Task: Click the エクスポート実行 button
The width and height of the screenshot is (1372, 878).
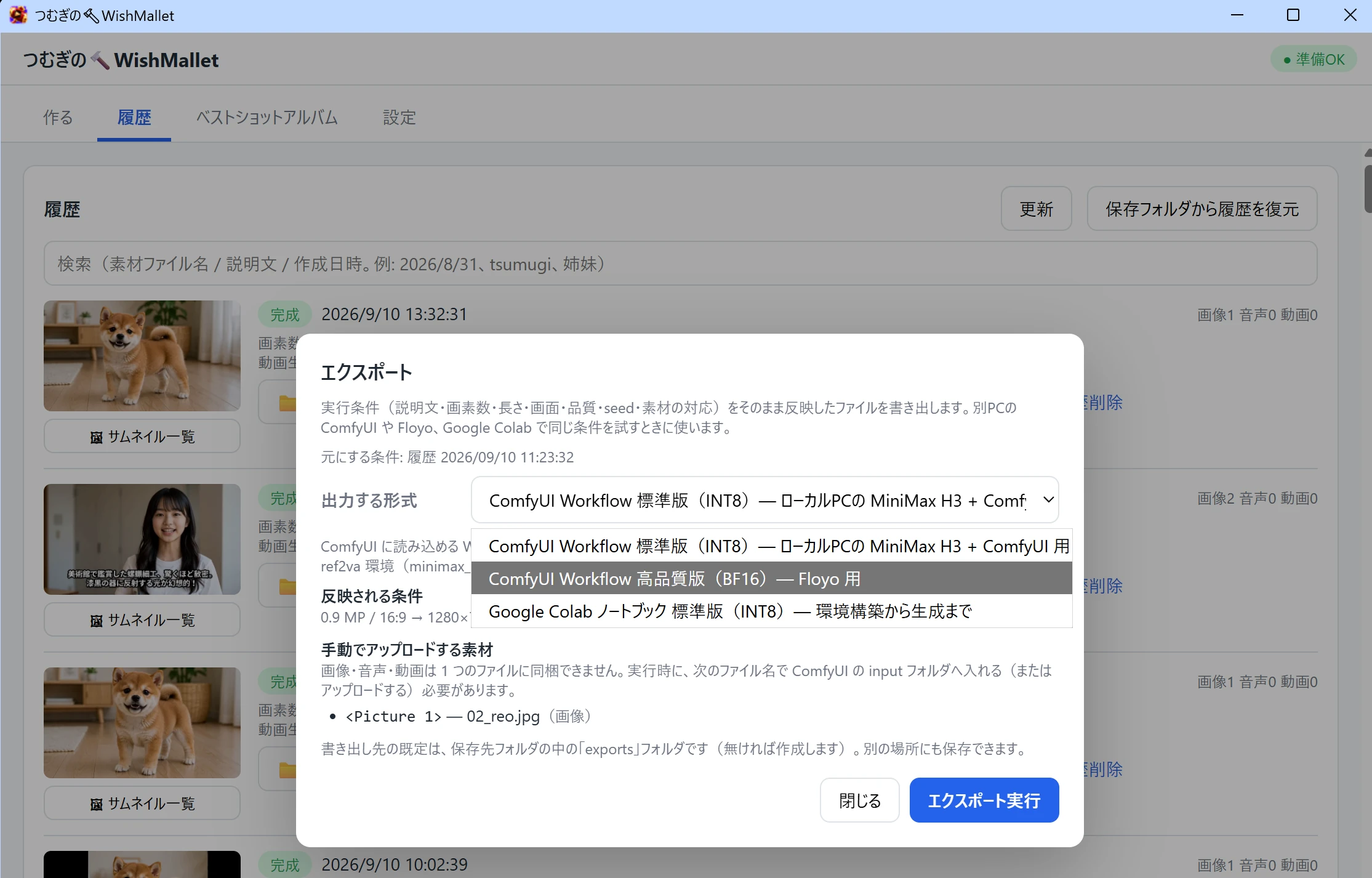Action: point(984,800)
